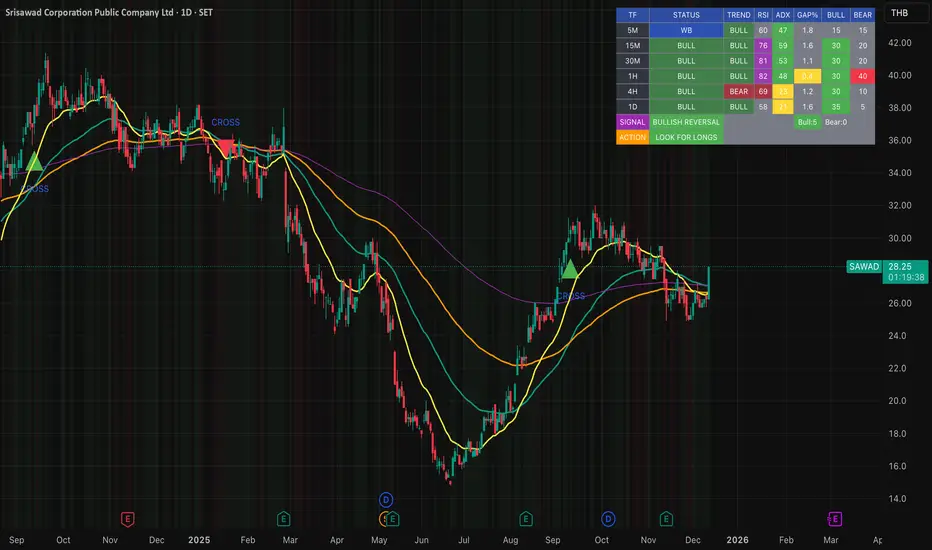Image resolution: width=932 pixels, height=550 pixels.
Task: Open the THB currency selector
Action: coord(900,15)
